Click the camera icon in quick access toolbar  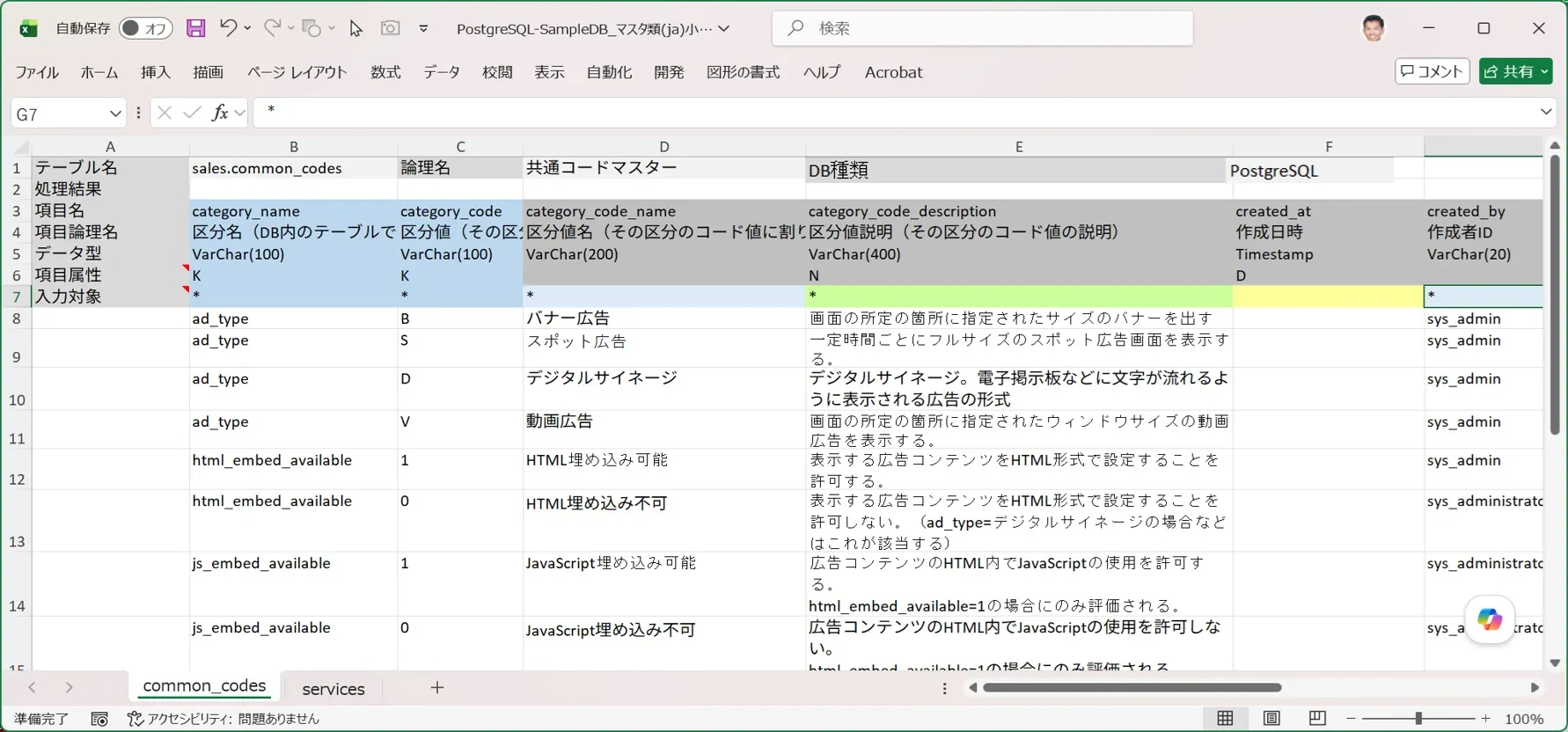[390, 28]
